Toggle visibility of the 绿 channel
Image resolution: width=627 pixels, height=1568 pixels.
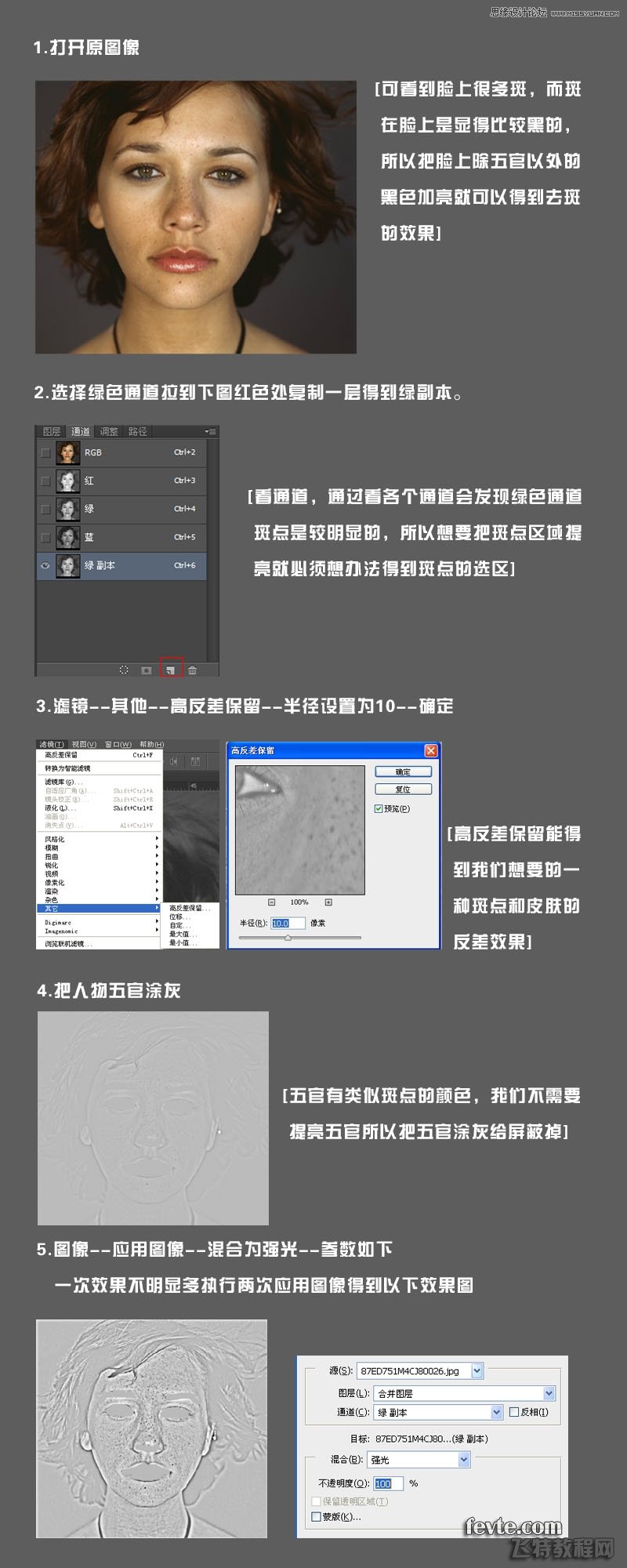45,509
